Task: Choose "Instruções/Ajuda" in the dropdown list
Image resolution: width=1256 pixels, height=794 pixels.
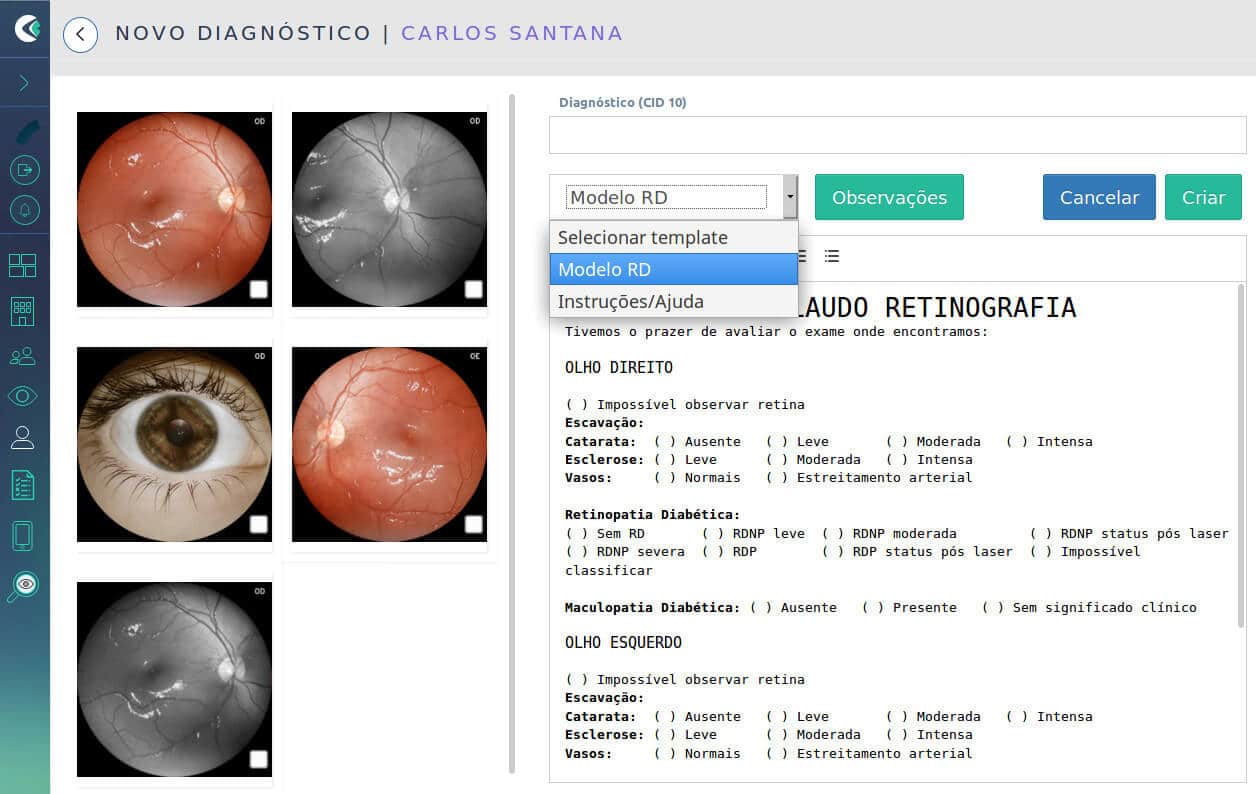Action: coord(674,301)
